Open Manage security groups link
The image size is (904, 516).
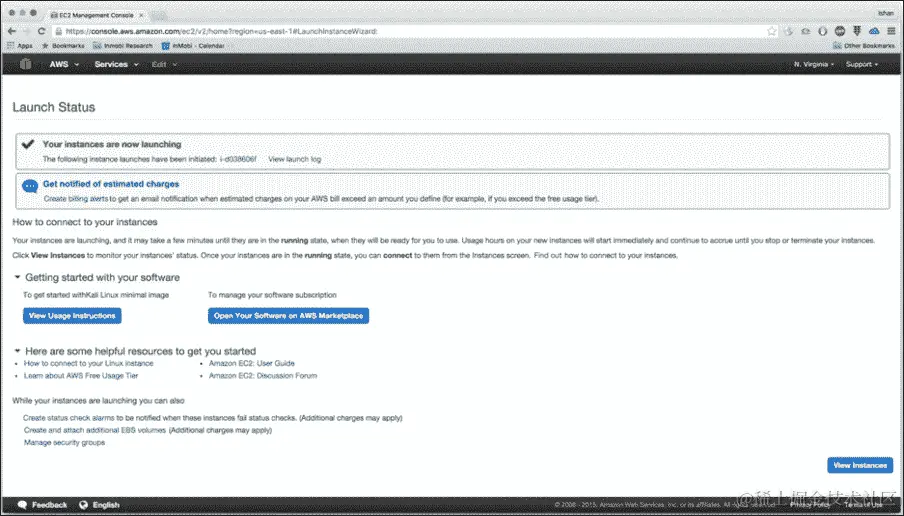tap(64, 443)
